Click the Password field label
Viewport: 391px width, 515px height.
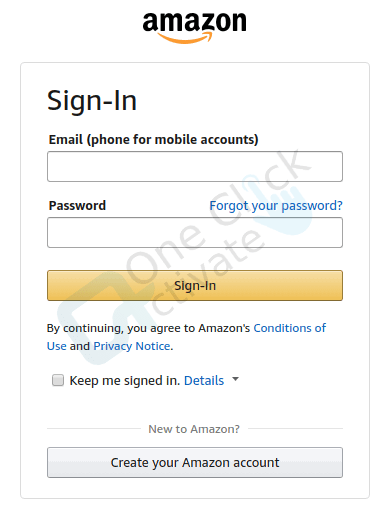click(77, 205)
